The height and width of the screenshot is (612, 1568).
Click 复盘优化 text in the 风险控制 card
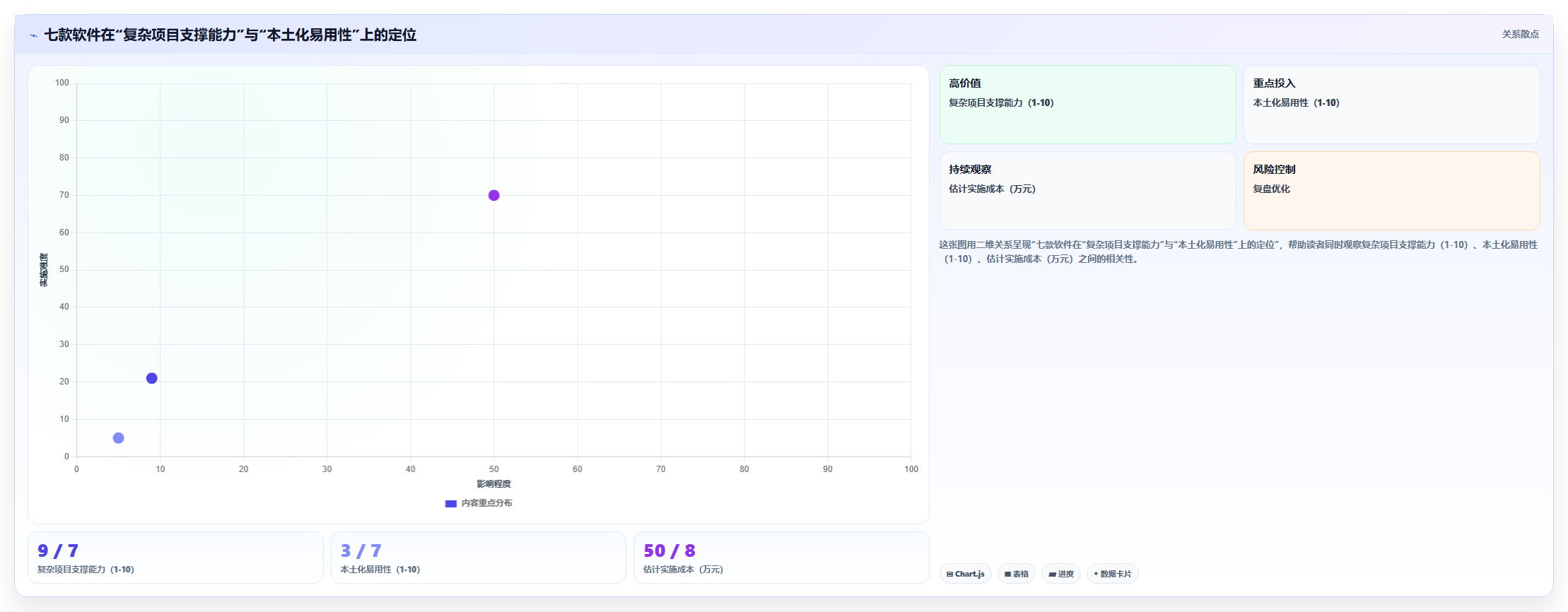click(x=1271, y=189)
